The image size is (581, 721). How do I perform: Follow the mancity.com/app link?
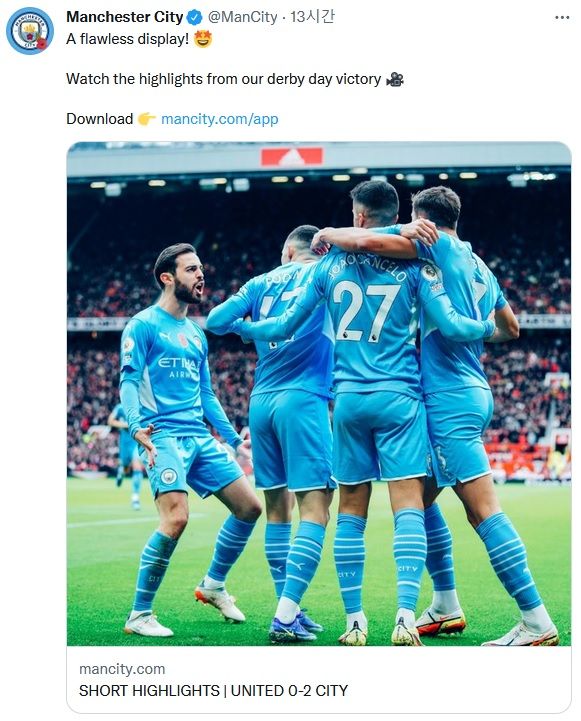click(220, 119)
